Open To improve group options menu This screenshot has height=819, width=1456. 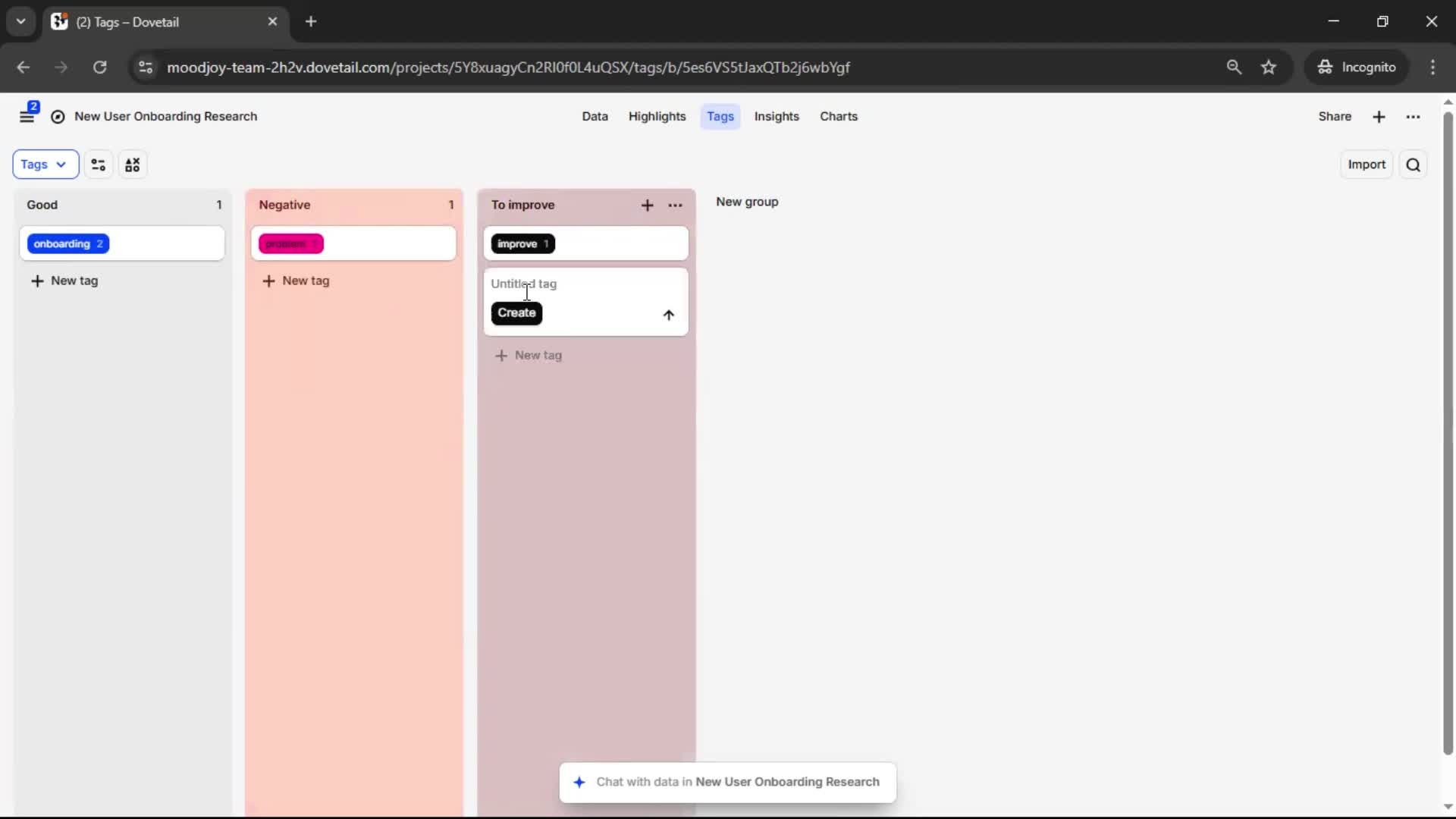click(x=675, y=206)
